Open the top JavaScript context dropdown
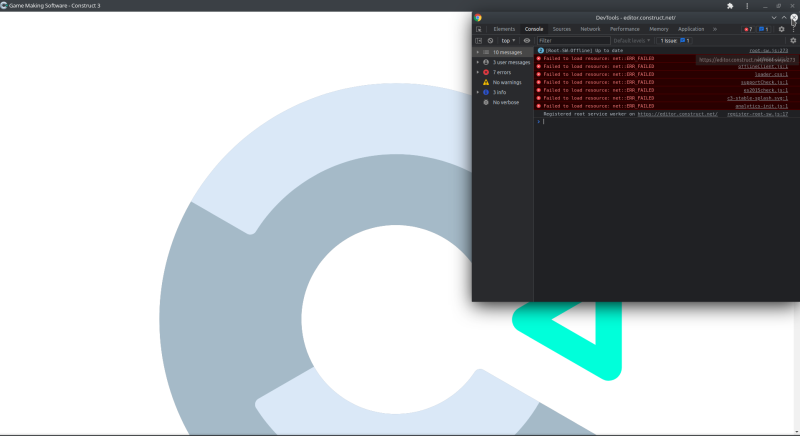Viewport: 800px width, 436px height. pos(508,41)
